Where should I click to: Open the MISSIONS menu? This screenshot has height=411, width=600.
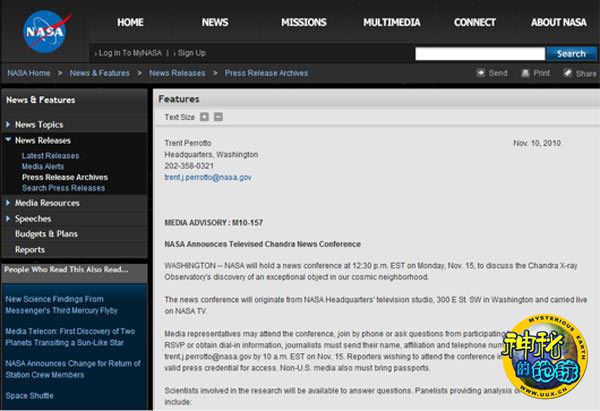pos(303,22)
